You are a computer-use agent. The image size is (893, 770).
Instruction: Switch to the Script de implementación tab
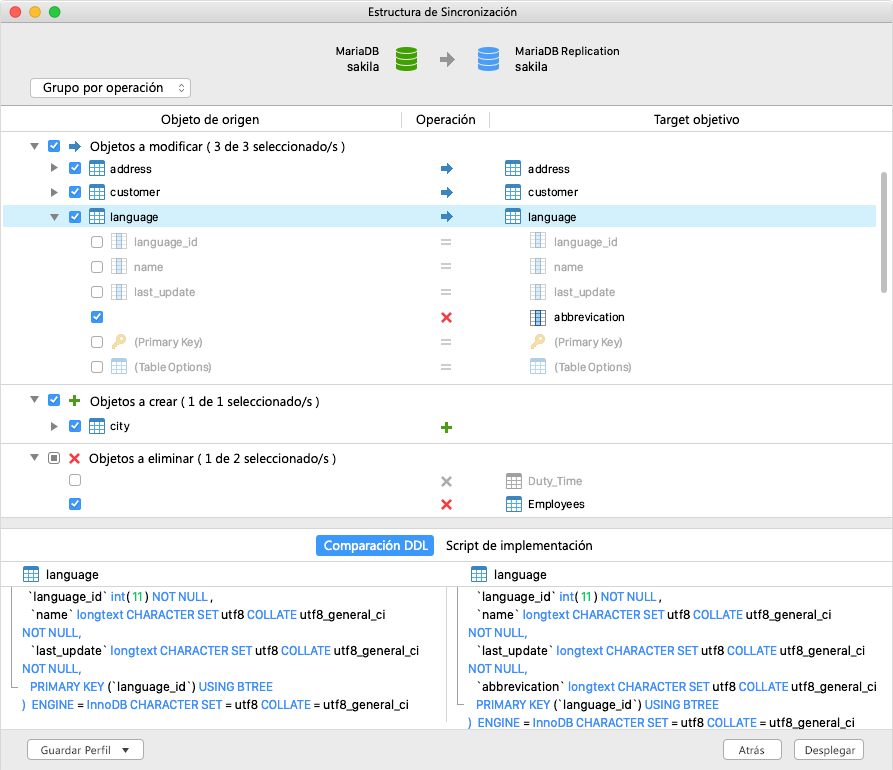click(517, 545)
